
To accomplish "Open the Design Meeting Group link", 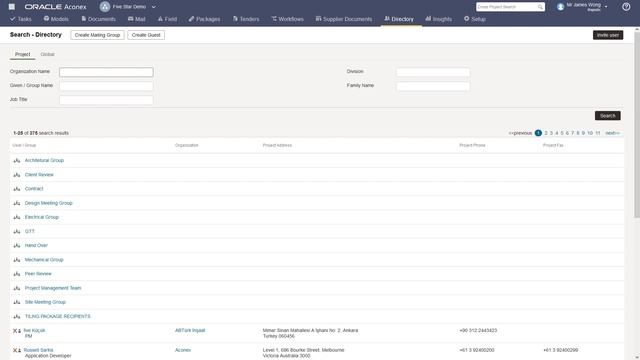I will pos(49,203).
